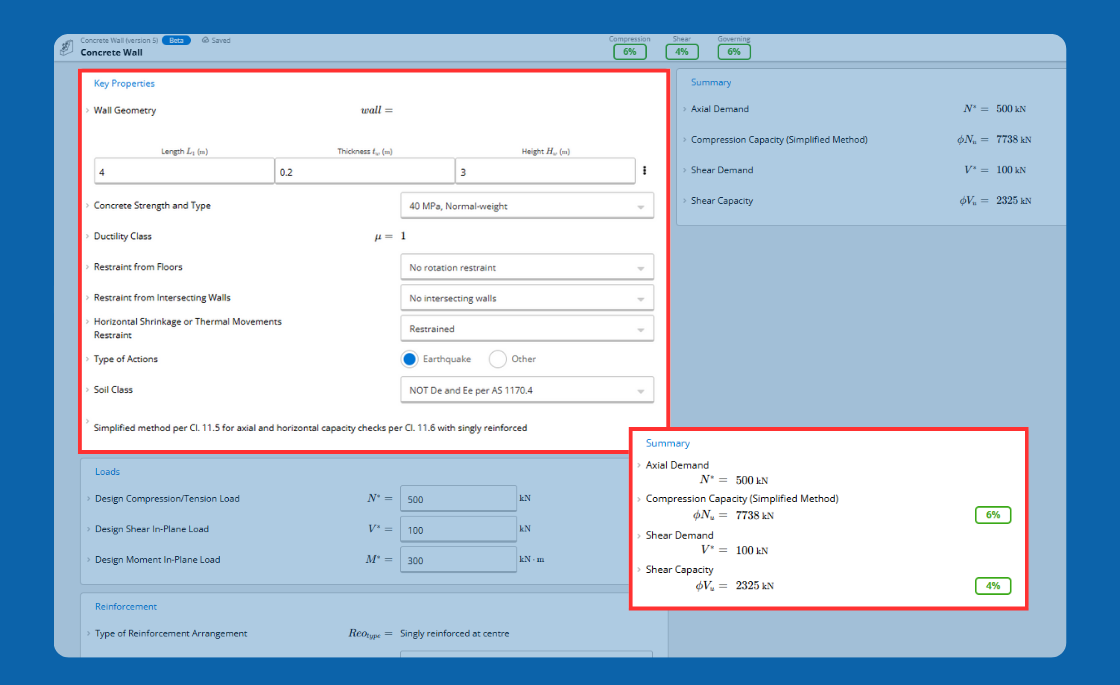Click the 'wall =' geometry expression
Viewport: 1120px width, 685px height.
(377, 110)
